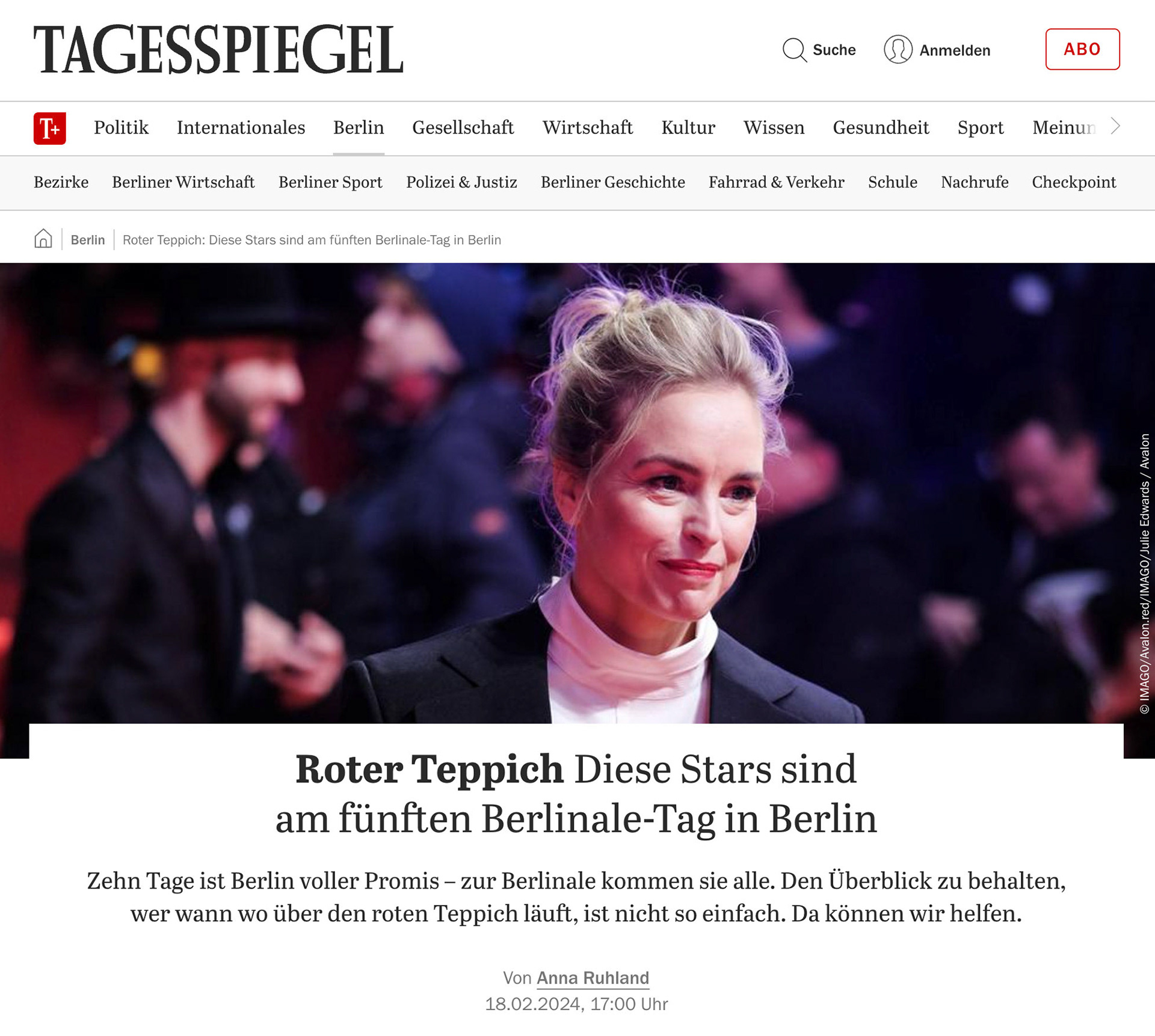Open the Kultur section
The height and width of the screenshot is (1036, 1155).
click(x=688, y=127)
